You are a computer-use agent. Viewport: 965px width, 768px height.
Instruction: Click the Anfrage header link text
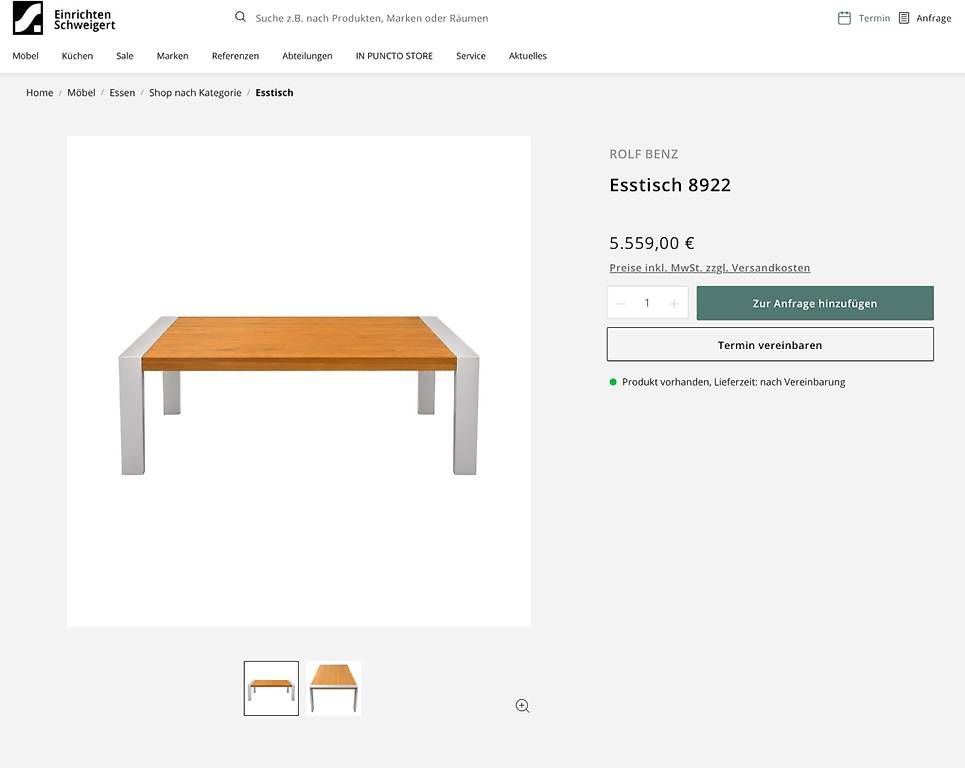[x=934, y=18]
